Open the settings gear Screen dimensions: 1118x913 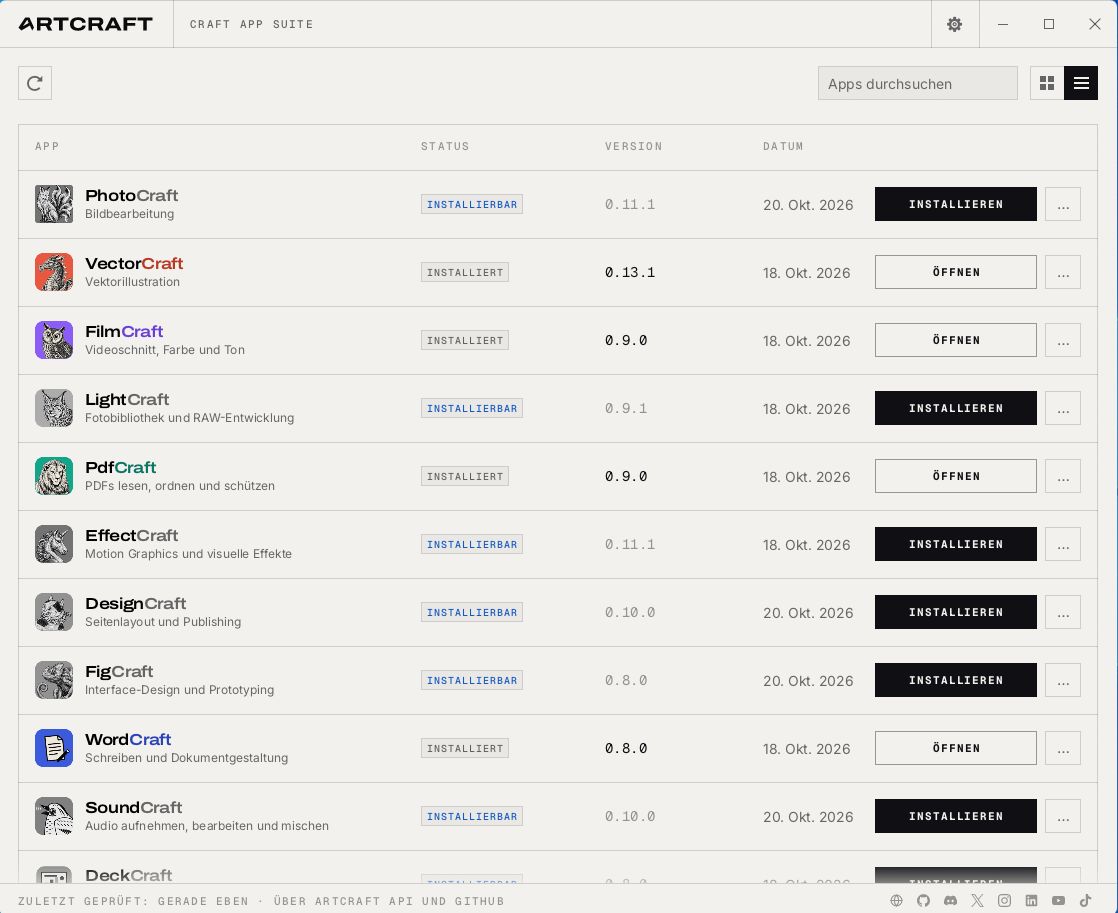(x=955, y=24)
